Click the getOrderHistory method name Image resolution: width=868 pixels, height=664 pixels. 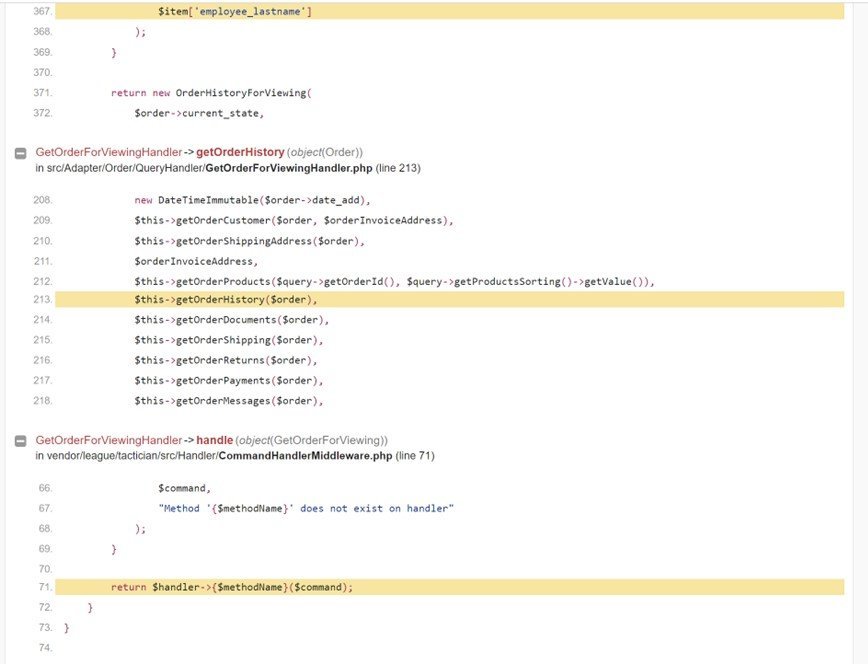tap(240, 152)
